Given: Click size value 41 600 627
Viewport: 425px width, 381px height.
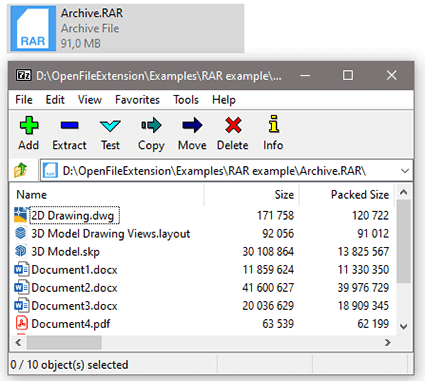Looking at the screenshot, I should tap(268, 288).
